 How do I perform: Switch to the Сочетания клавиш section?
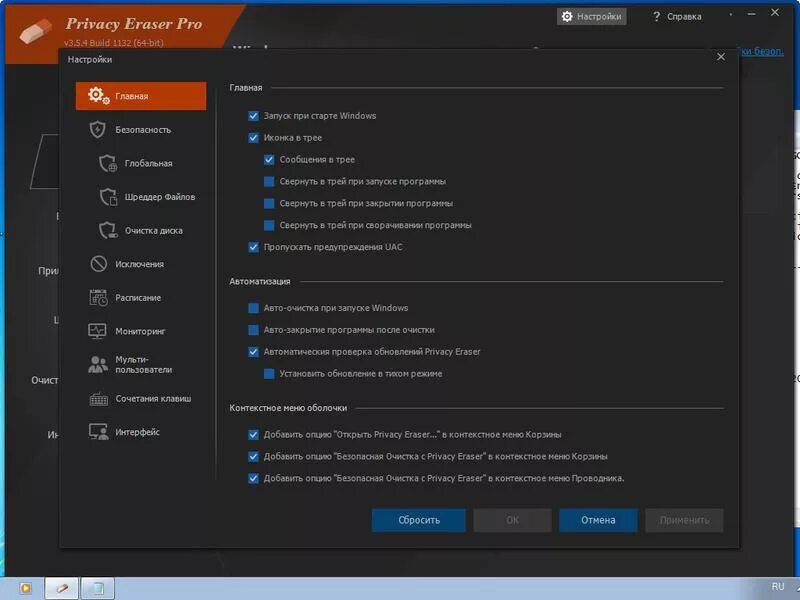141,398
